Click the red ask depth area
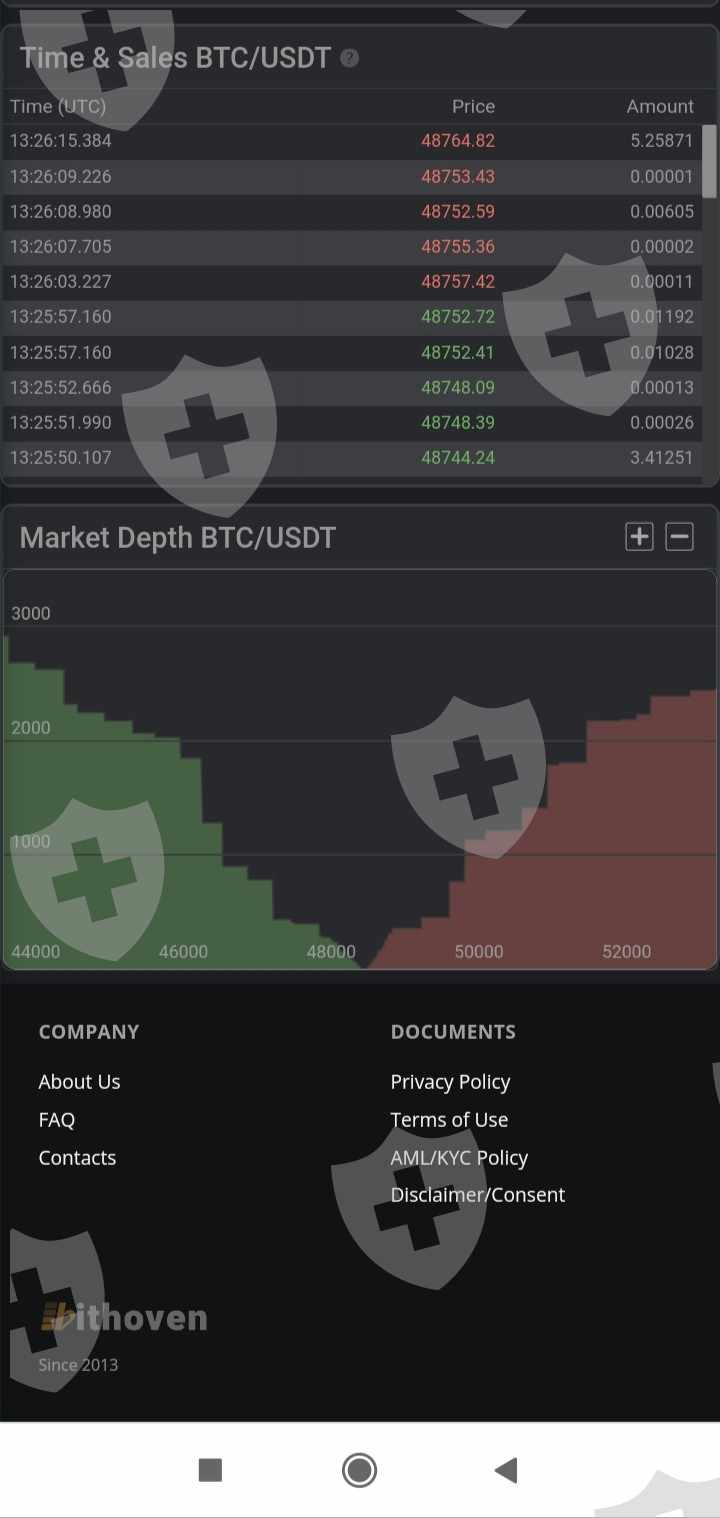 click(620, 850)
